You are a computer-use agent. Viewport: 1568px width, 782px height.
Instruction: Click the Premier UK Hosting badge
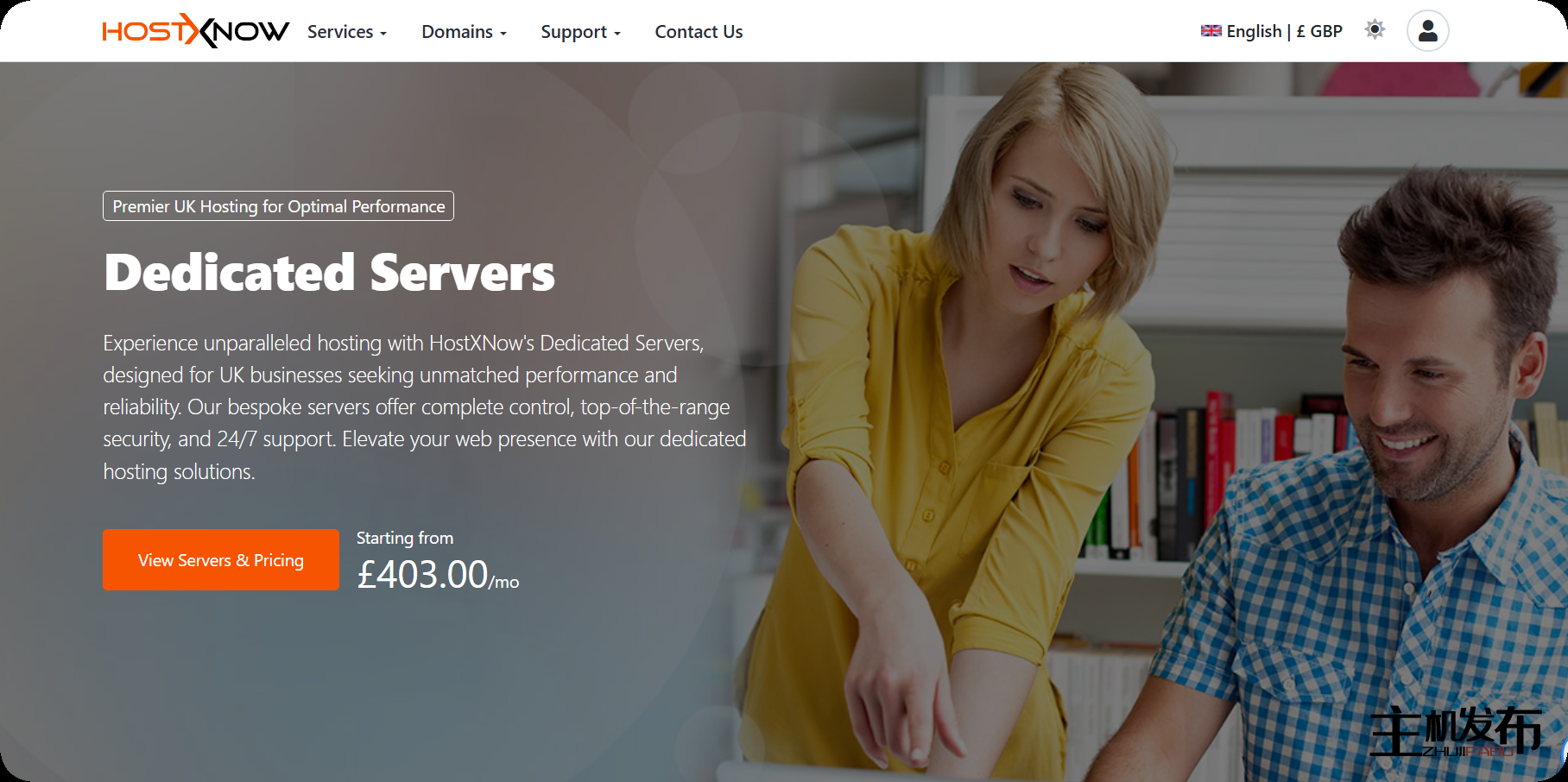tap(278, 206)
